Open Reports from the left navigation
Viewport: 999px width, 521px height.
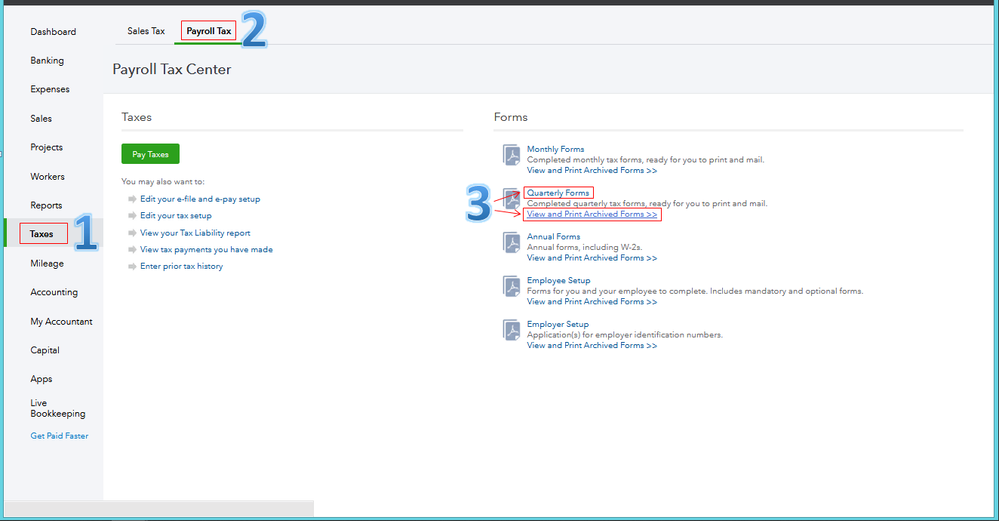tap(46, 205)
